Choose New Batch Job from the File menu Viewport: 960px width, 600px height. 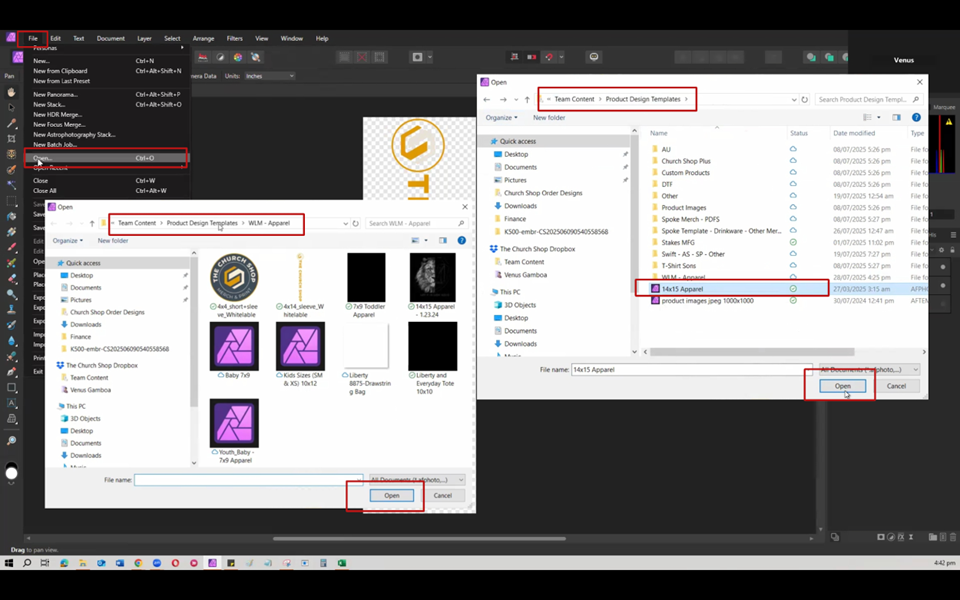coord(55,144)
